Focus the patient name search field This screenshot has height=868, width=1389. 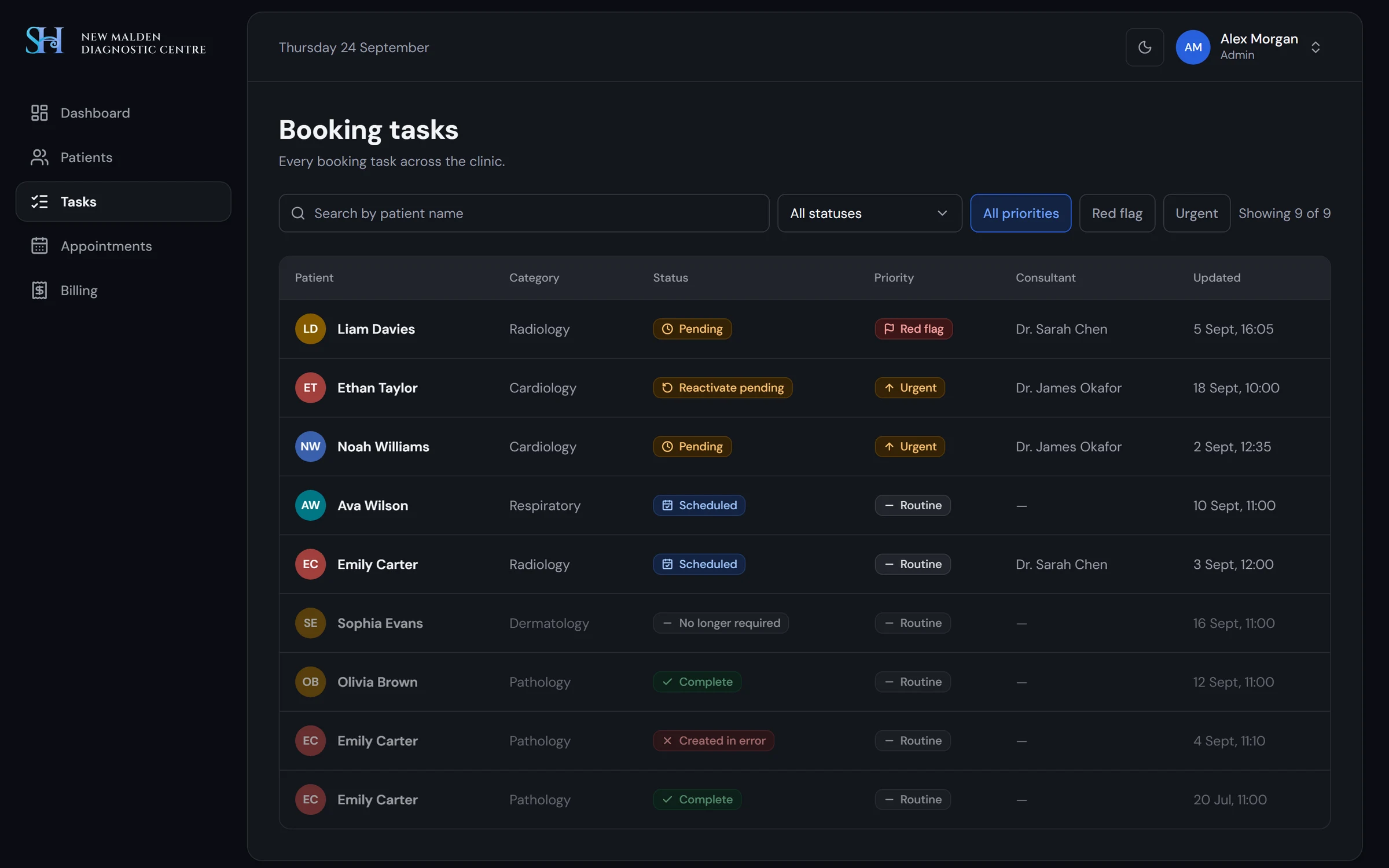click(524, 214)
